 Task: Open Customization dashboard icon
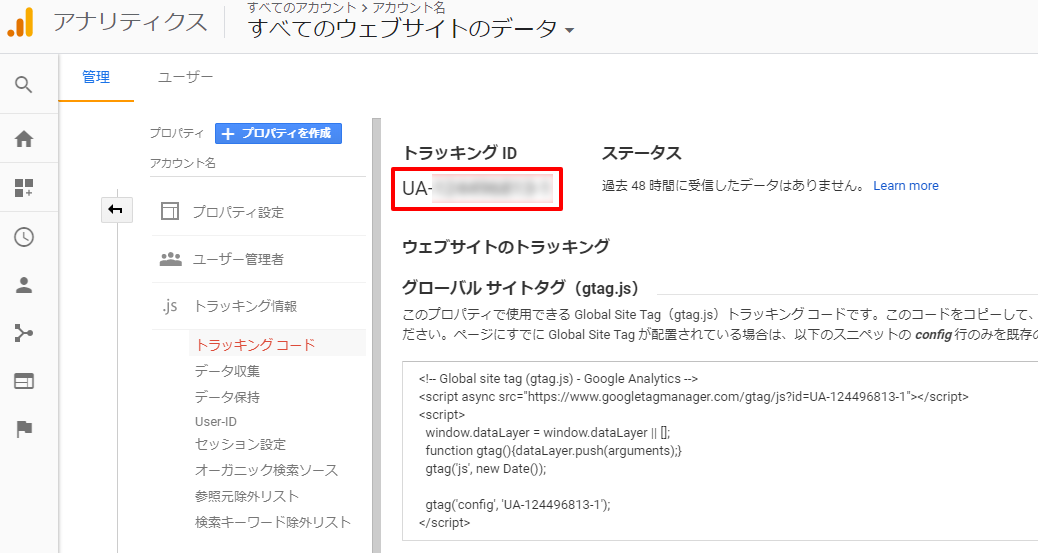(x=24, y=188)
